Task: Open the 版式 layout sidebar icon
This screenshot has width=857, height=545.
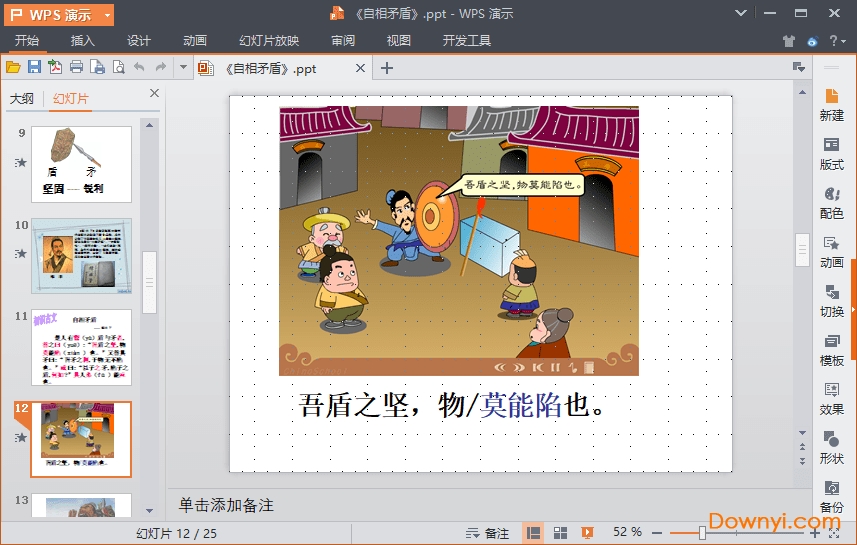Action: (x=831, y=154)
